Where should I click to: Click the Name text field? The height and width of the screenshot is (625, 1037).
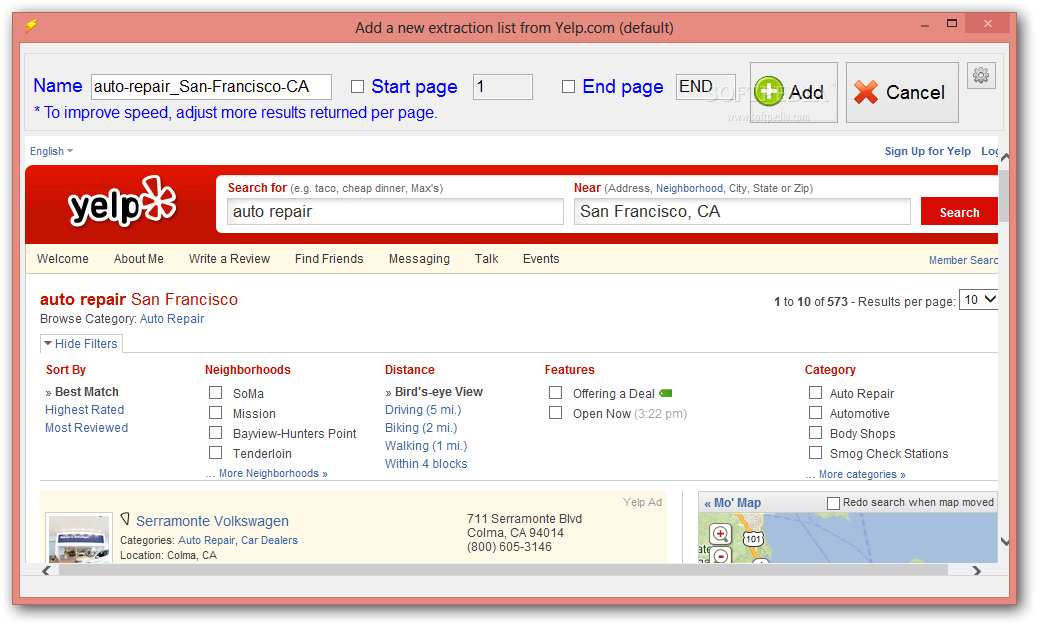pyautogui.click(x=211, y=87)
